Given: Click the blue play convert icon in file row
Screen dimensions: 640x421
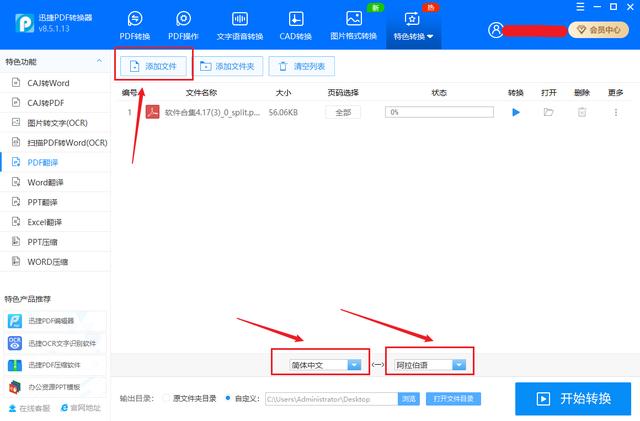Looking at the screenshot, I should click(x=516, y=113).
